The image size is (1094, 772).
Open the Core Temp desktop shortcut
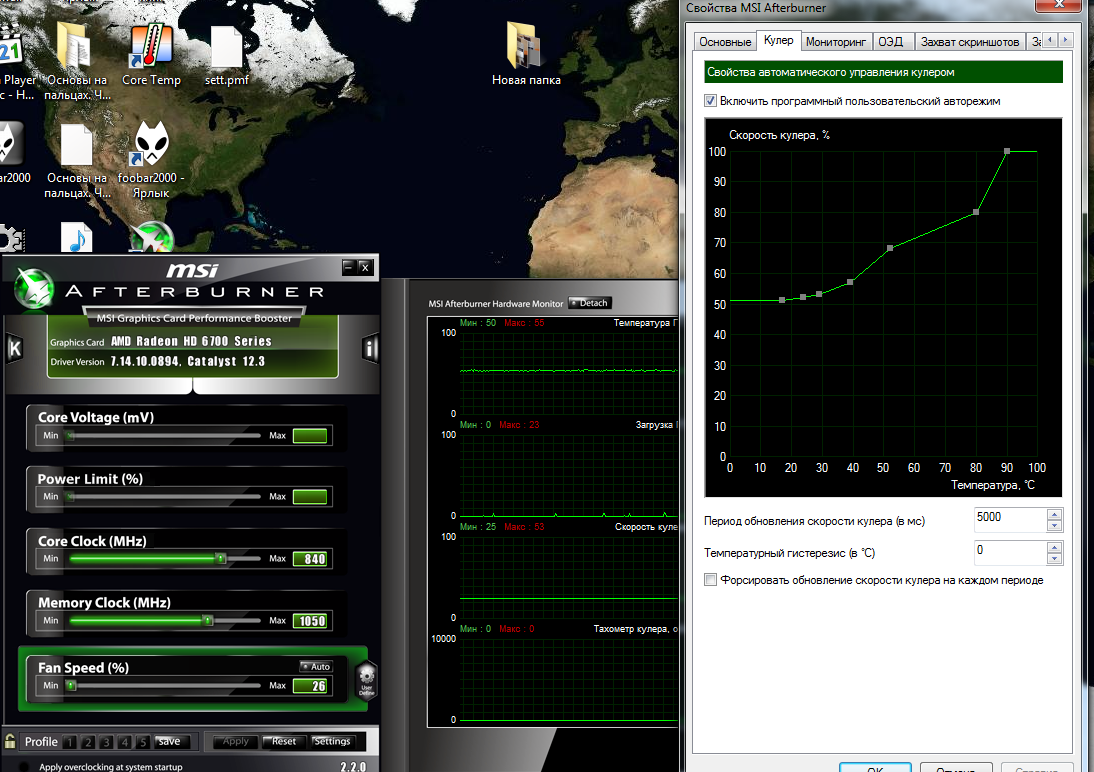[151, 53]
